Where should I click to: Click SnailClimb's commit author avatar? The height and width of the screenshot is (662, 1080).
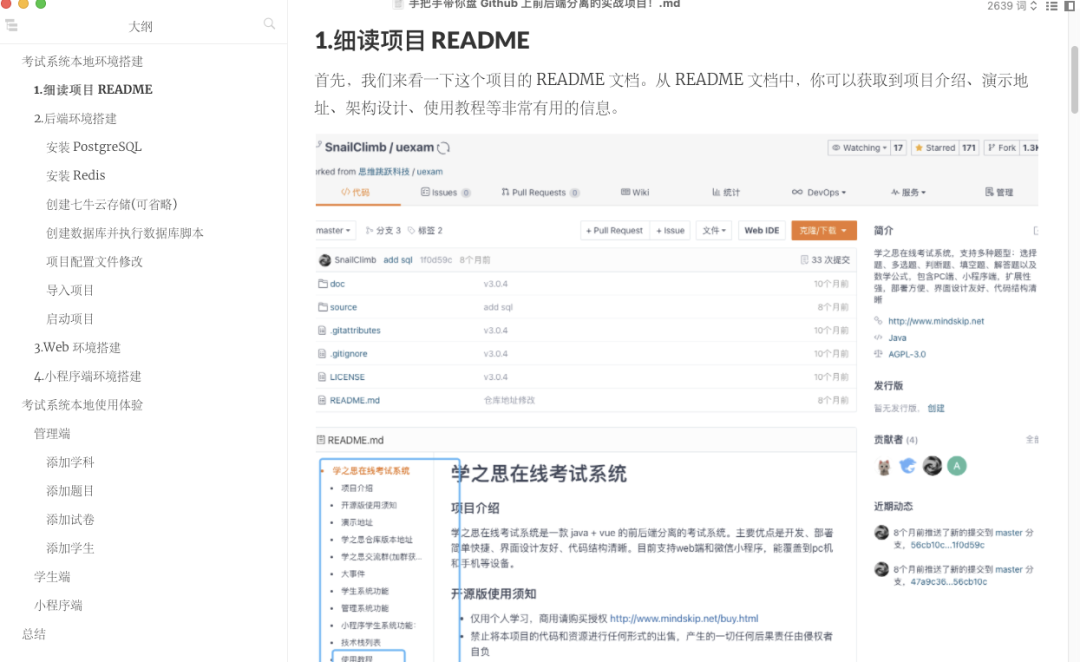pos(325,260)
